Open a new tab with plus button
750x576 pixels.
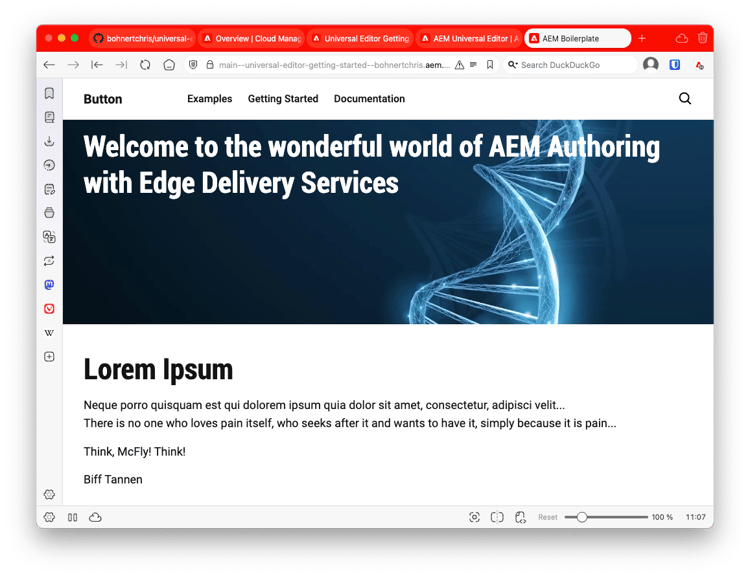[x=642, y=38]
